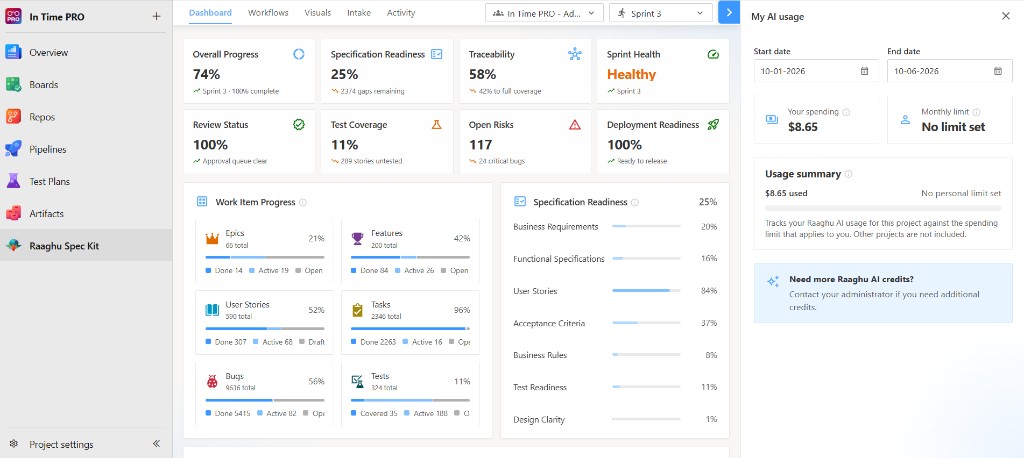Image resolution: width=1024 pixels, height=458 pixels.
Task: Click the Tests checklist flask icon
Action: point(357,381)
